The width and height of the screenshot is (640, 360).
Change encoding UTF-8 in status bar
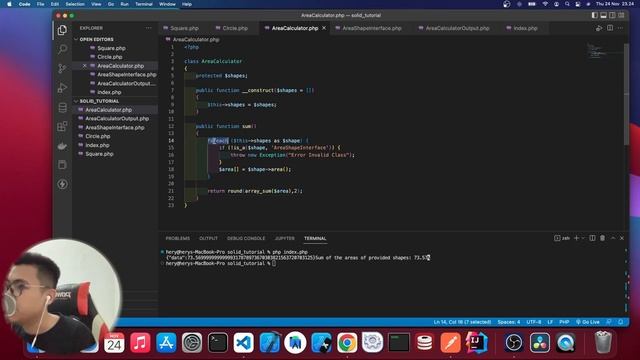click(x=533, y=322)
